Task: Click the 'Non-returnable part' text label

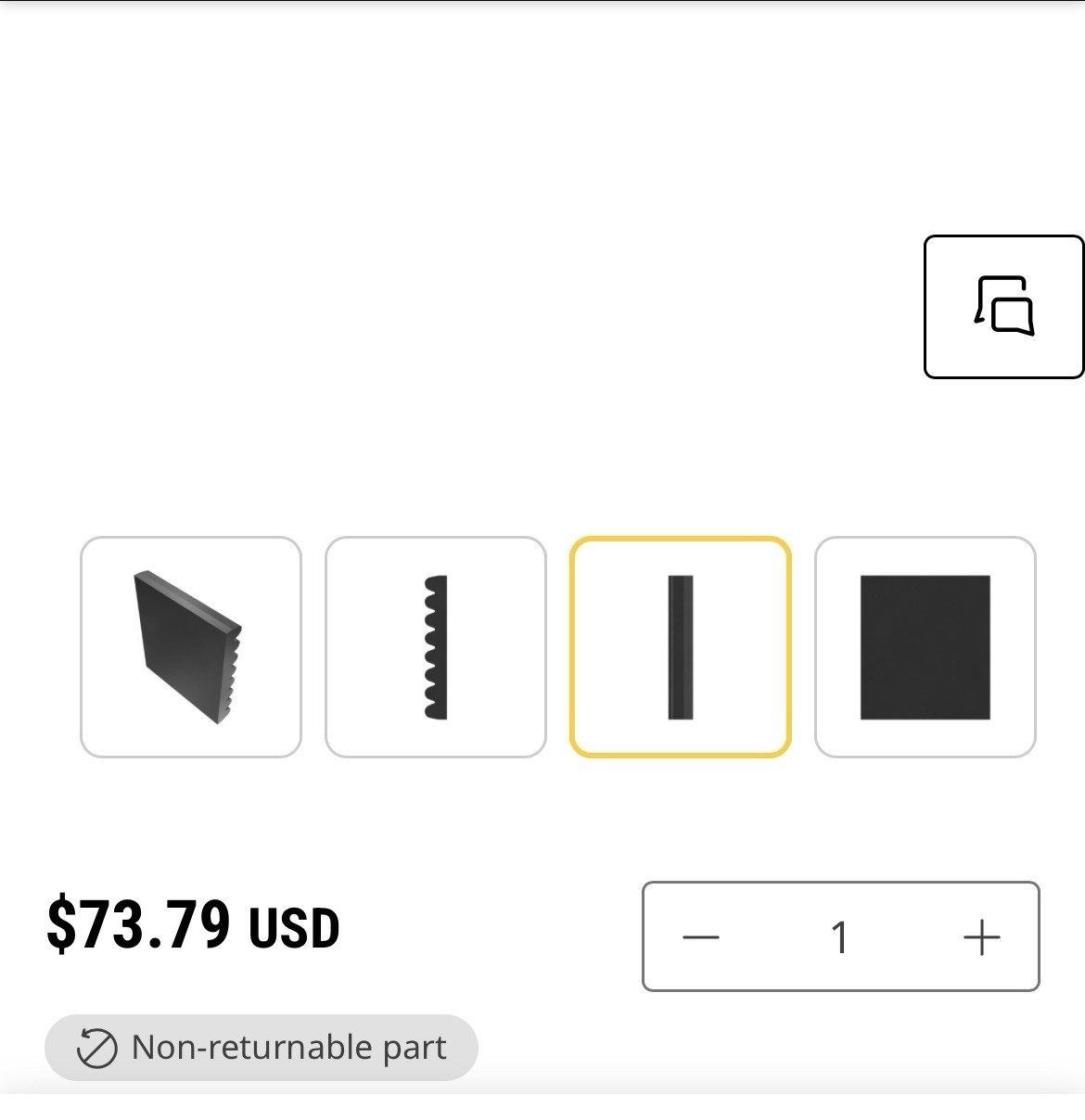Action: coord(288,1048)
